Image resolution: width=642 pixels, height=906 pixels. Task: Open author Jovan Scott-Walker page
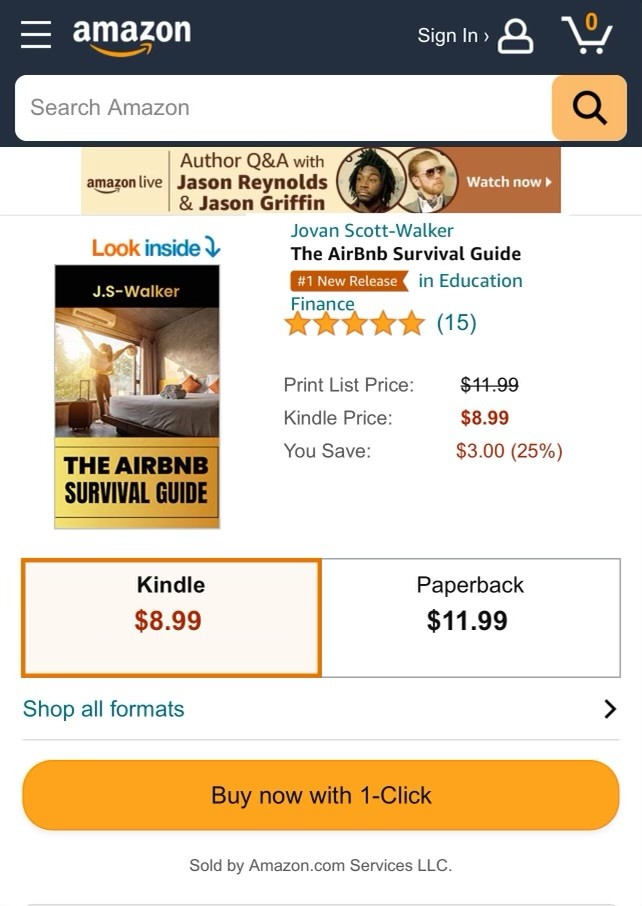click(372, 231)
